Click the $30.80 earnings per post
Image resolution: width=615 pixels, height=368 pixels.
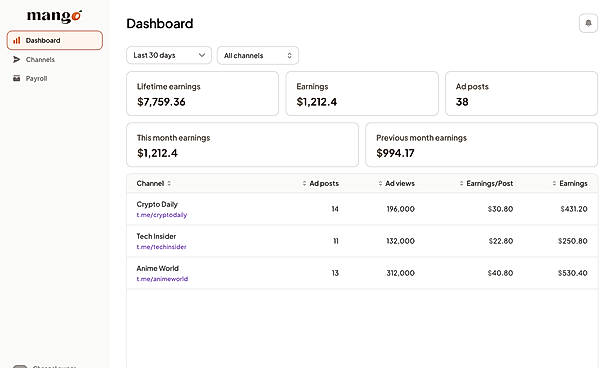click(x=500, y=209)
